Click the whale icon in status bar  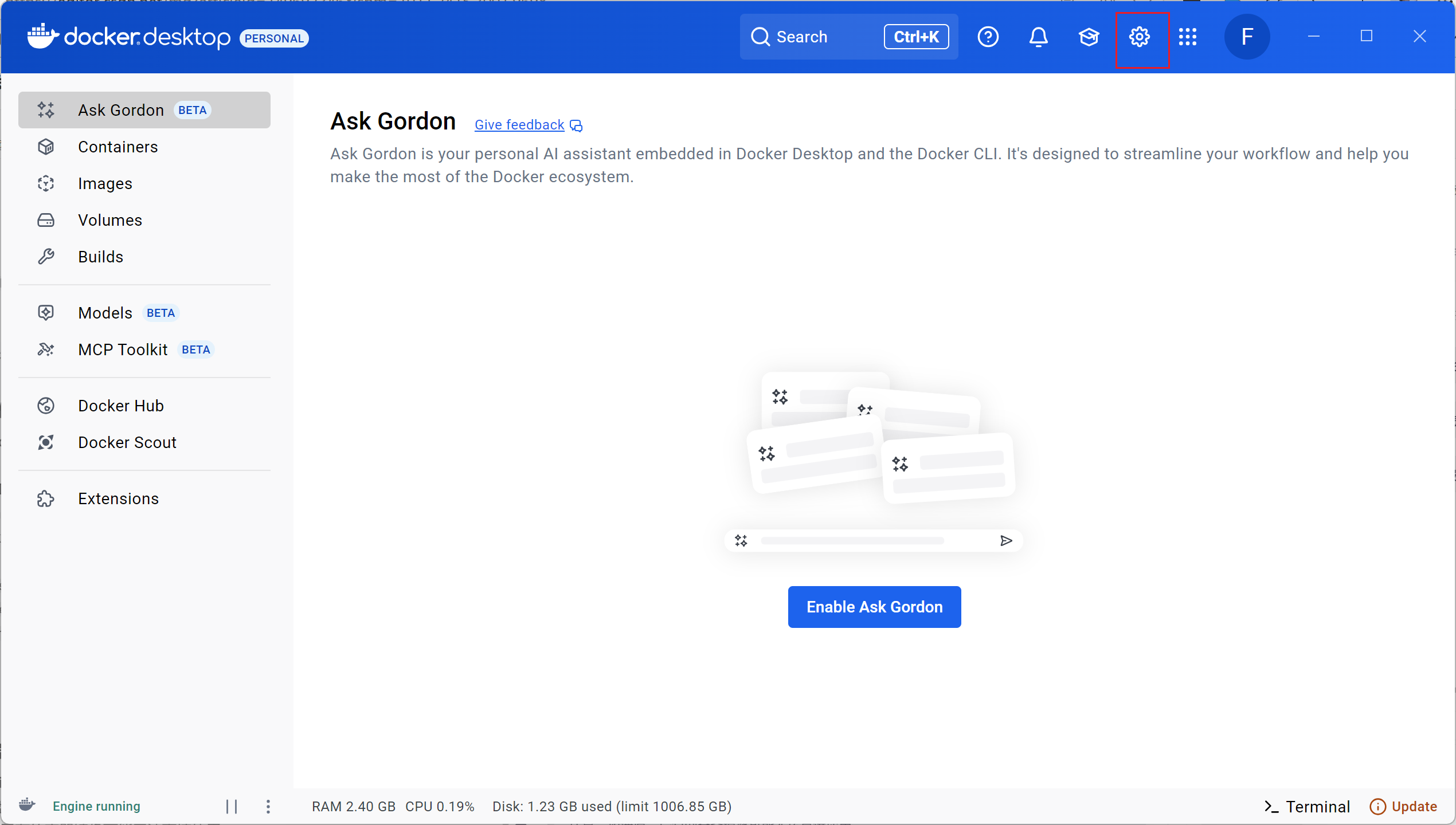click(27, 806)
